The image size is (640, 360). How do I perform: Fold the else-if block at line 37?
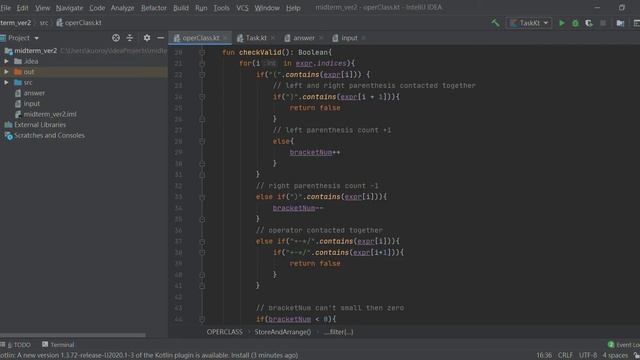tap(202, 242)
